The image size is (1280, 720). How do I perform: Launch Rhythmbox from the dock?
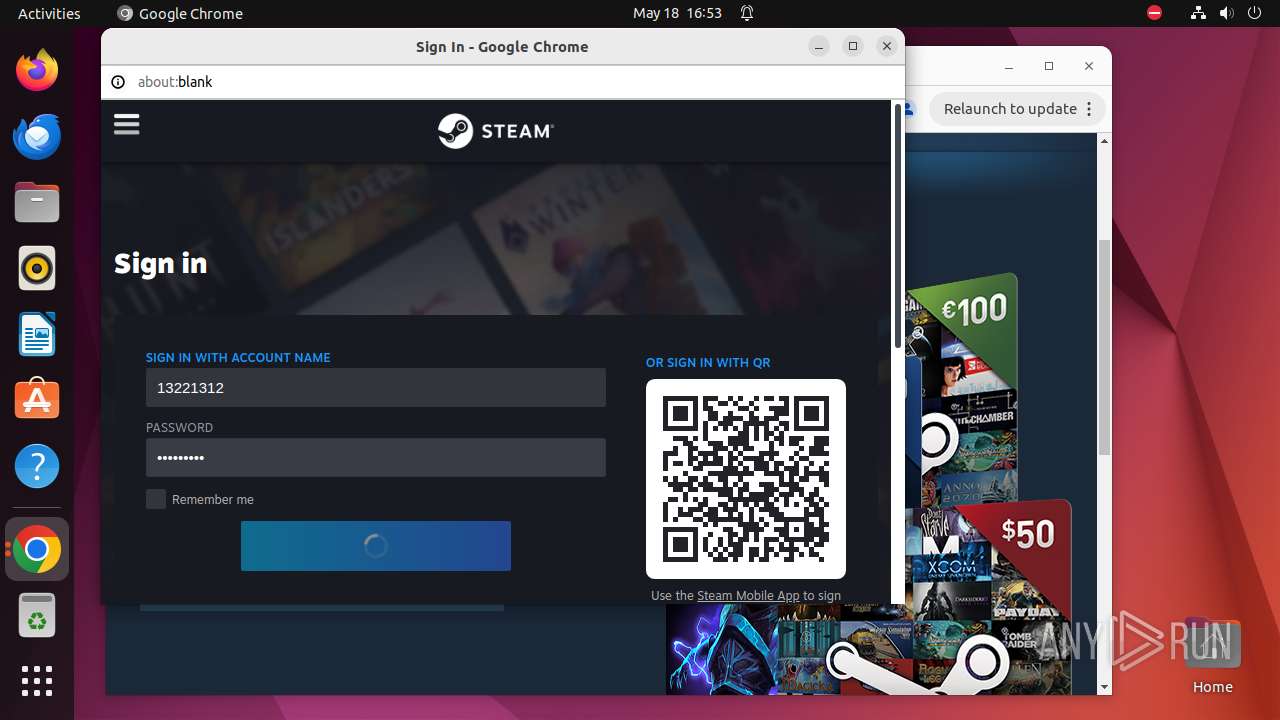coord(37,268)
